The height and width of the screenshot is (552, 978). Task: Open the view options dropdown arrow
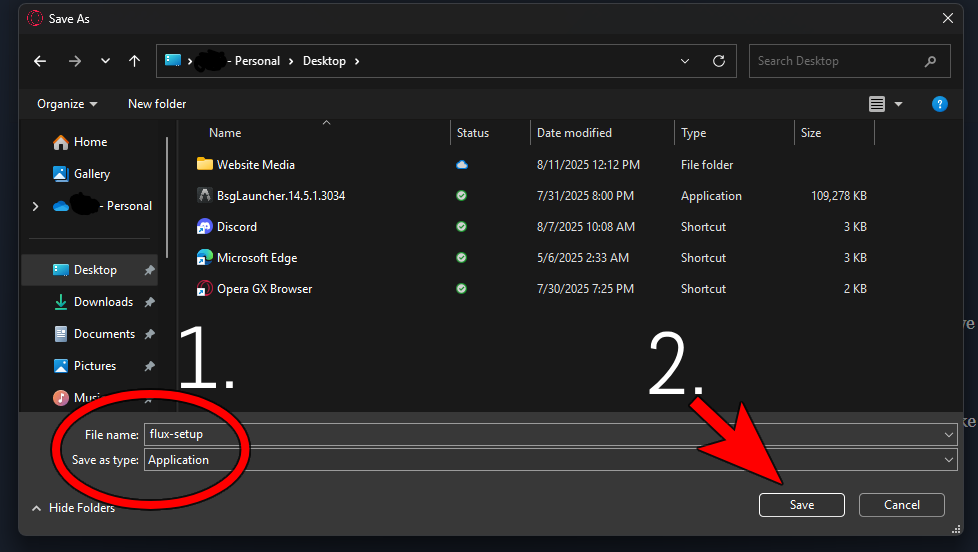[x=899, y=104]
